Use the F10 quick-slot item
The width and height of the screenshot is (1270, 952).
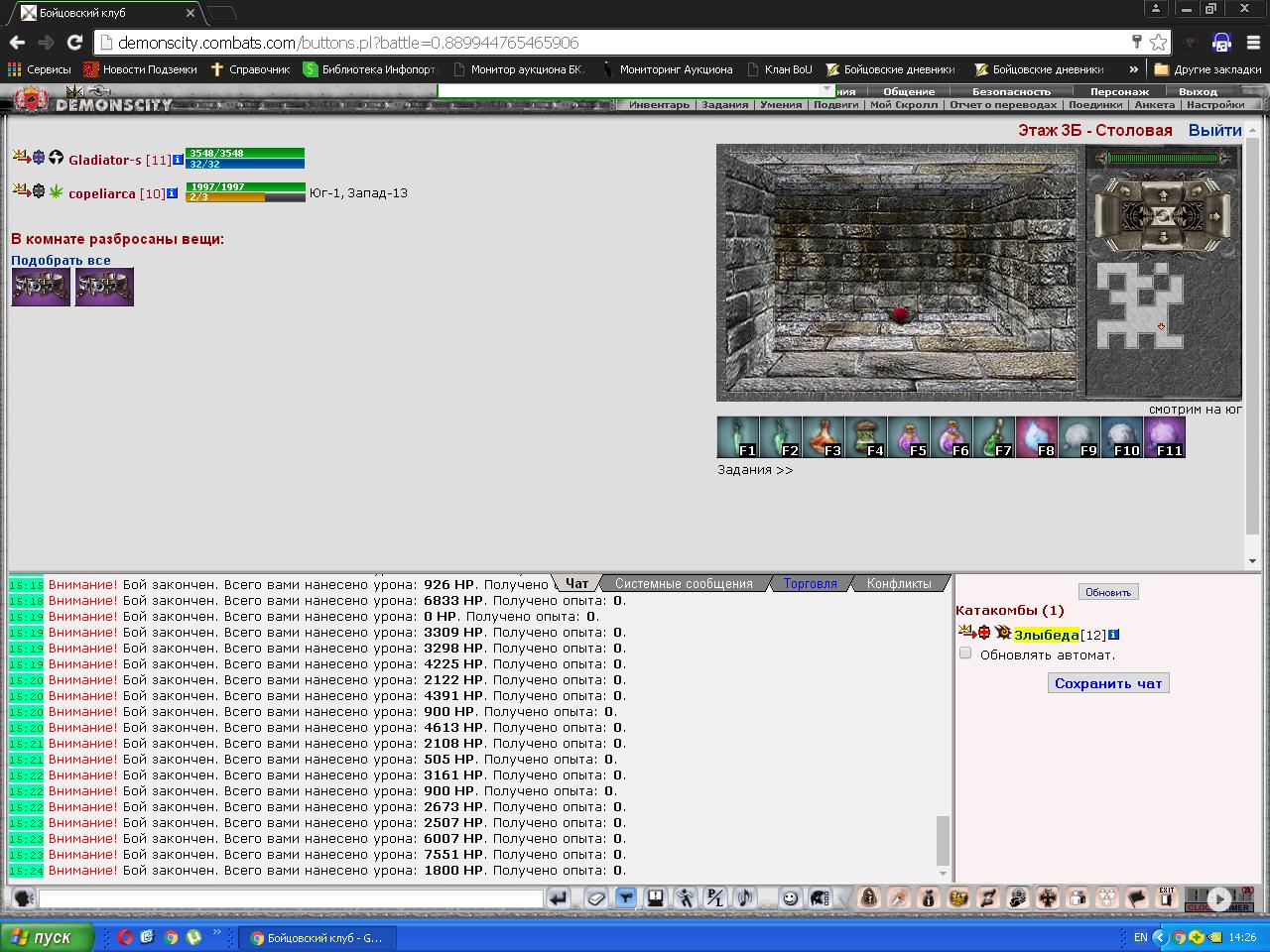point(1122,437)
